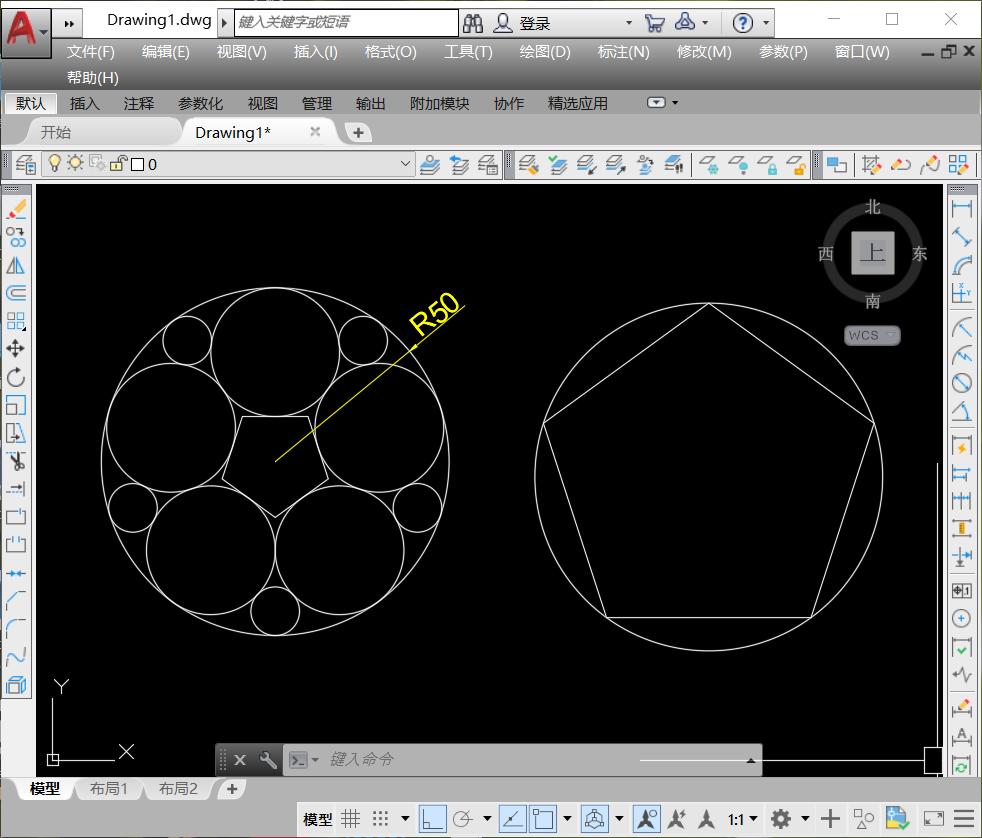Open the layer selection dropdown

pos(404,163)
